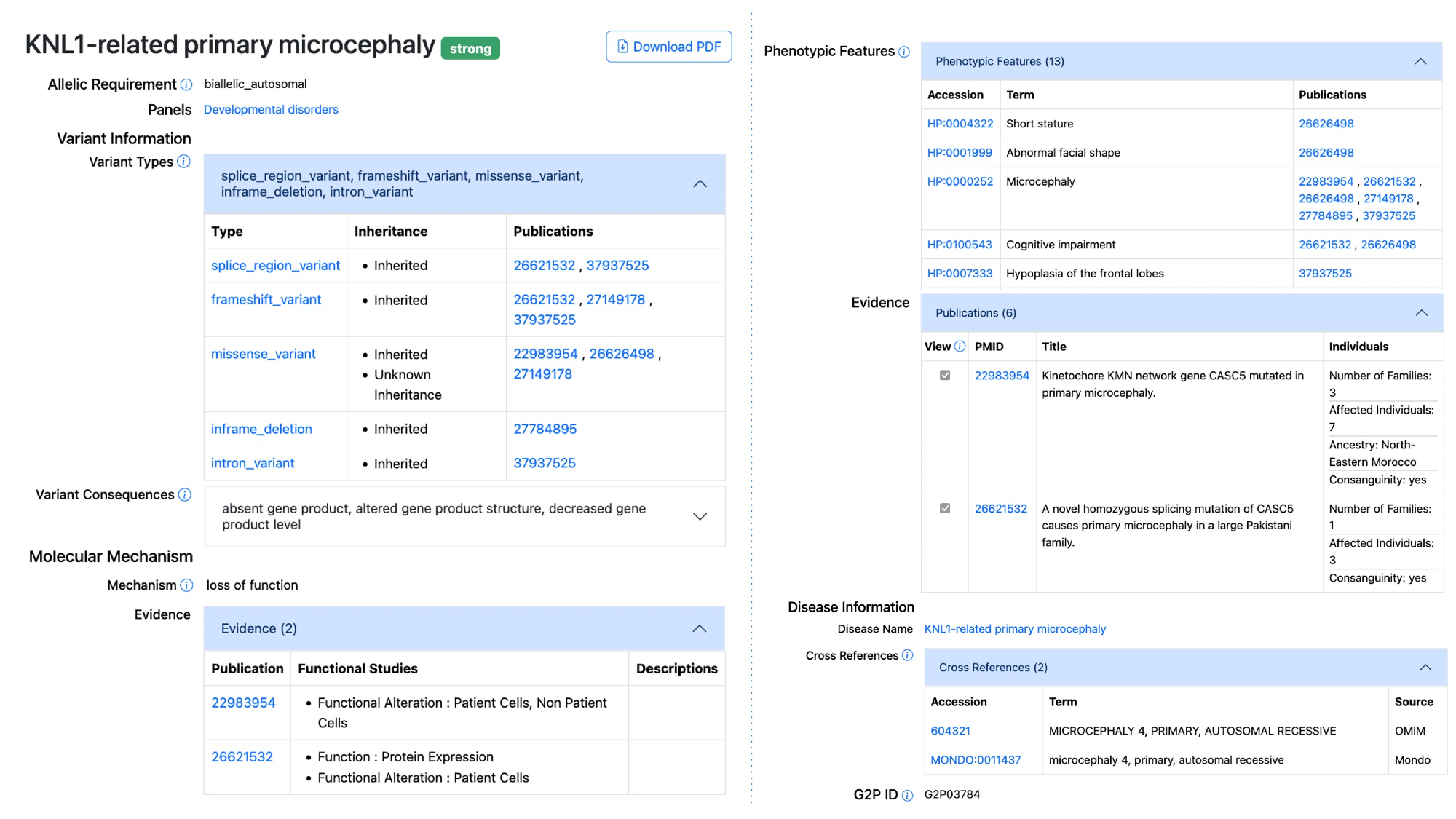
Task: Click the Download PDF button
Action: tap(668, 47)
